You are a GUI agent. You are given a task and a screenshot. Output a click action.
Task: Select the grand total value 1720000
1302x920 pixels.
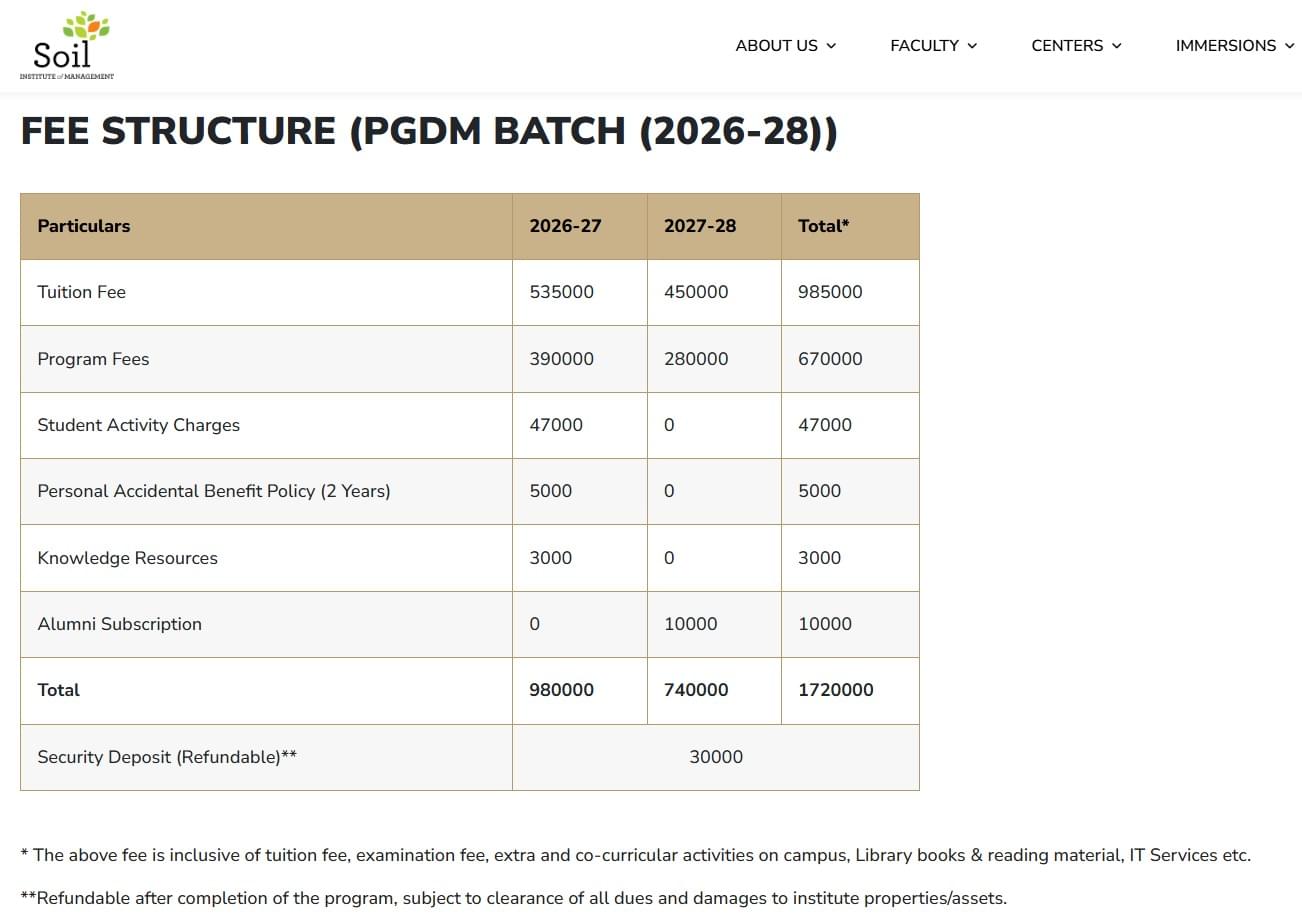point(835,690)
